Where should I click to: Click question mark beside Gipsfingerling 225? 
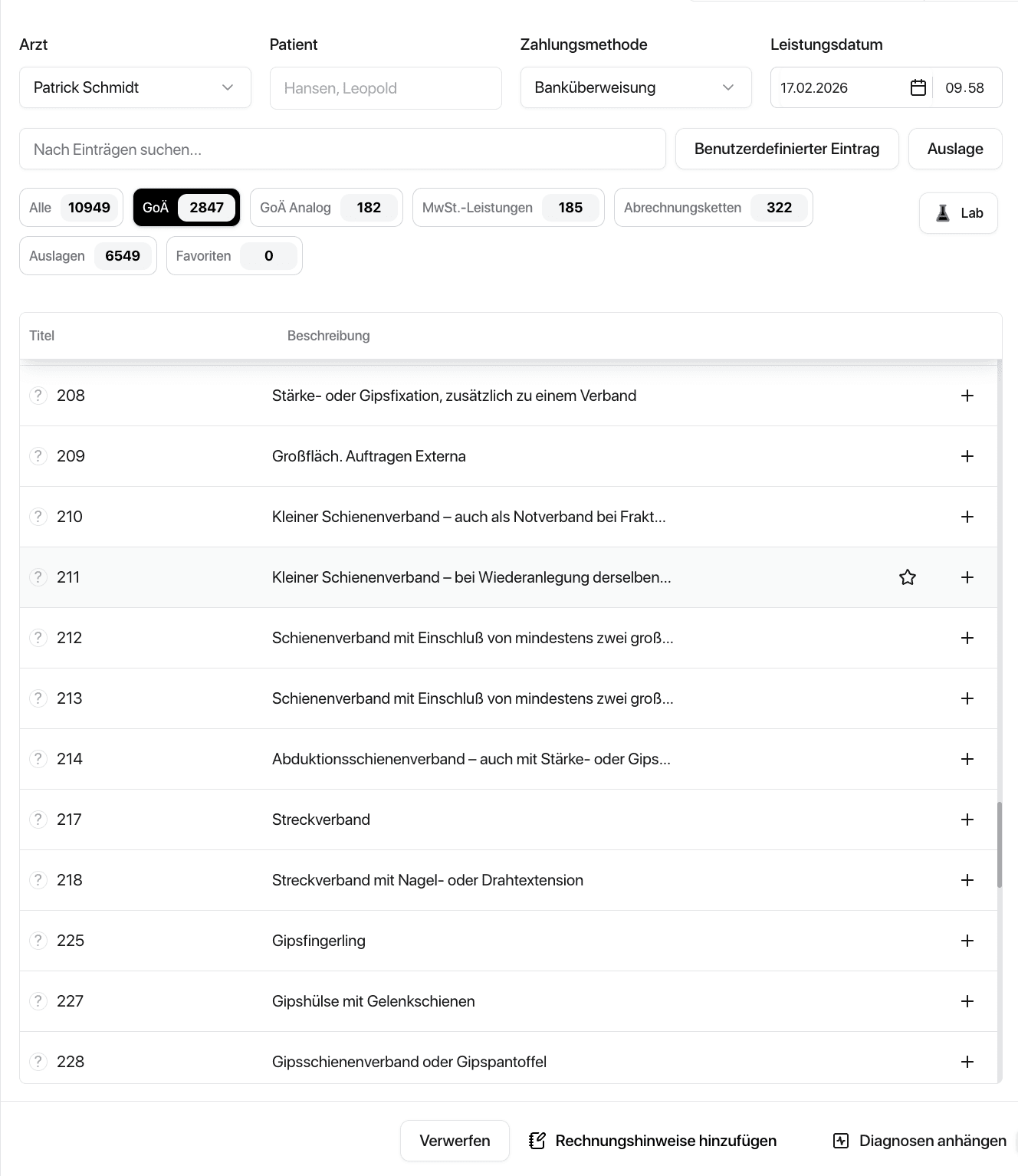pos(38,941)
